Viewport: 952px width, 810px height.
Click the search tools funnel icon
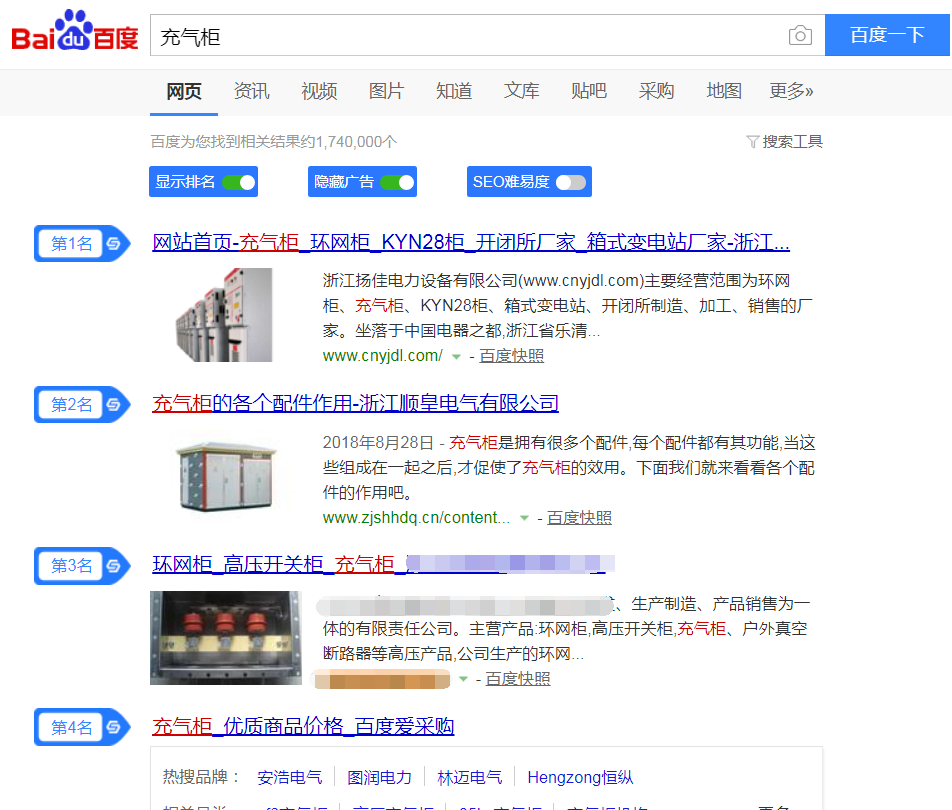click(752, 141)
